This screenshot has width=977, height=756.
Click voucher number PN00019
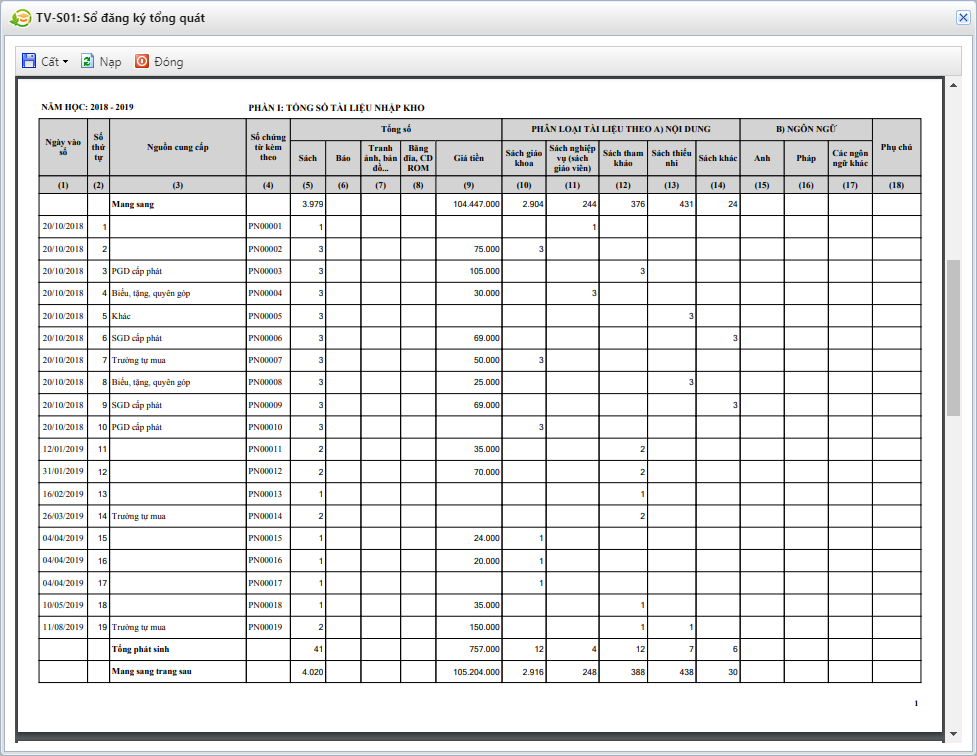(265, 627)
